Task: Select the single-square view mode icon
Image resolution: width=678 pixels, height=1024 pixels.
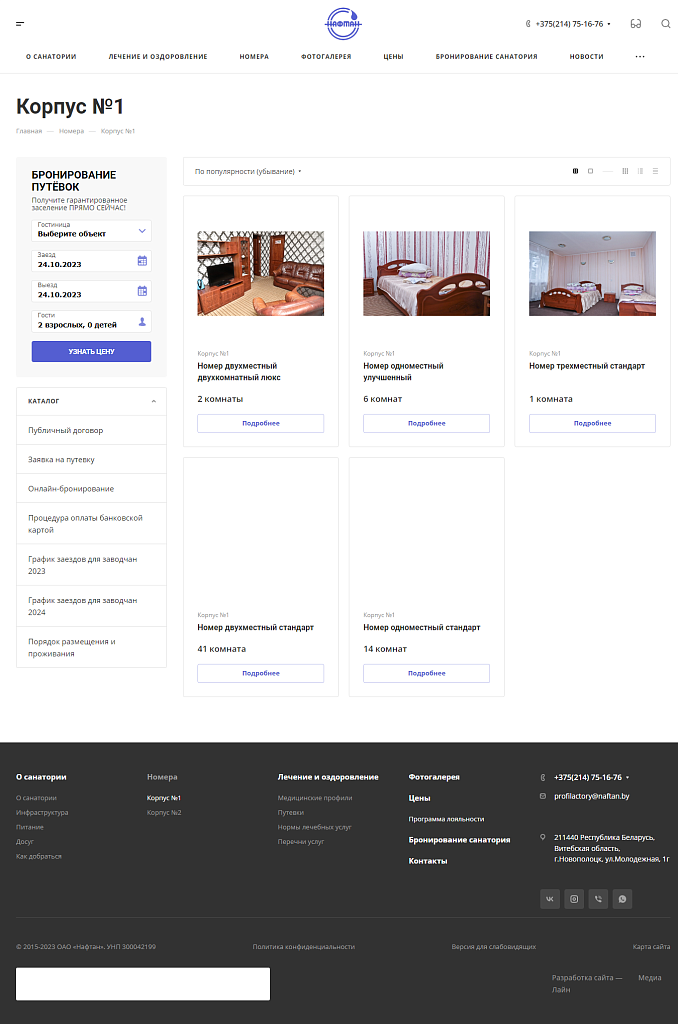Action: (x=590, y=171)
